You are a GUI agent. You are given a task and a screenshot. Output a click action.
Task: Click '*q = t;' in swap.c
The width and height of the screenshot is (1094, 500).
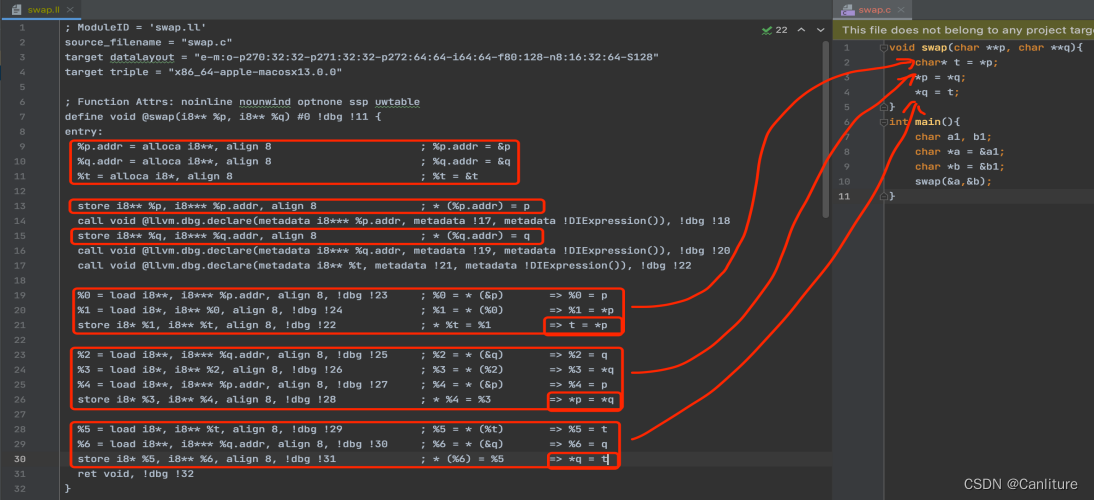click(x=937, y=92)
